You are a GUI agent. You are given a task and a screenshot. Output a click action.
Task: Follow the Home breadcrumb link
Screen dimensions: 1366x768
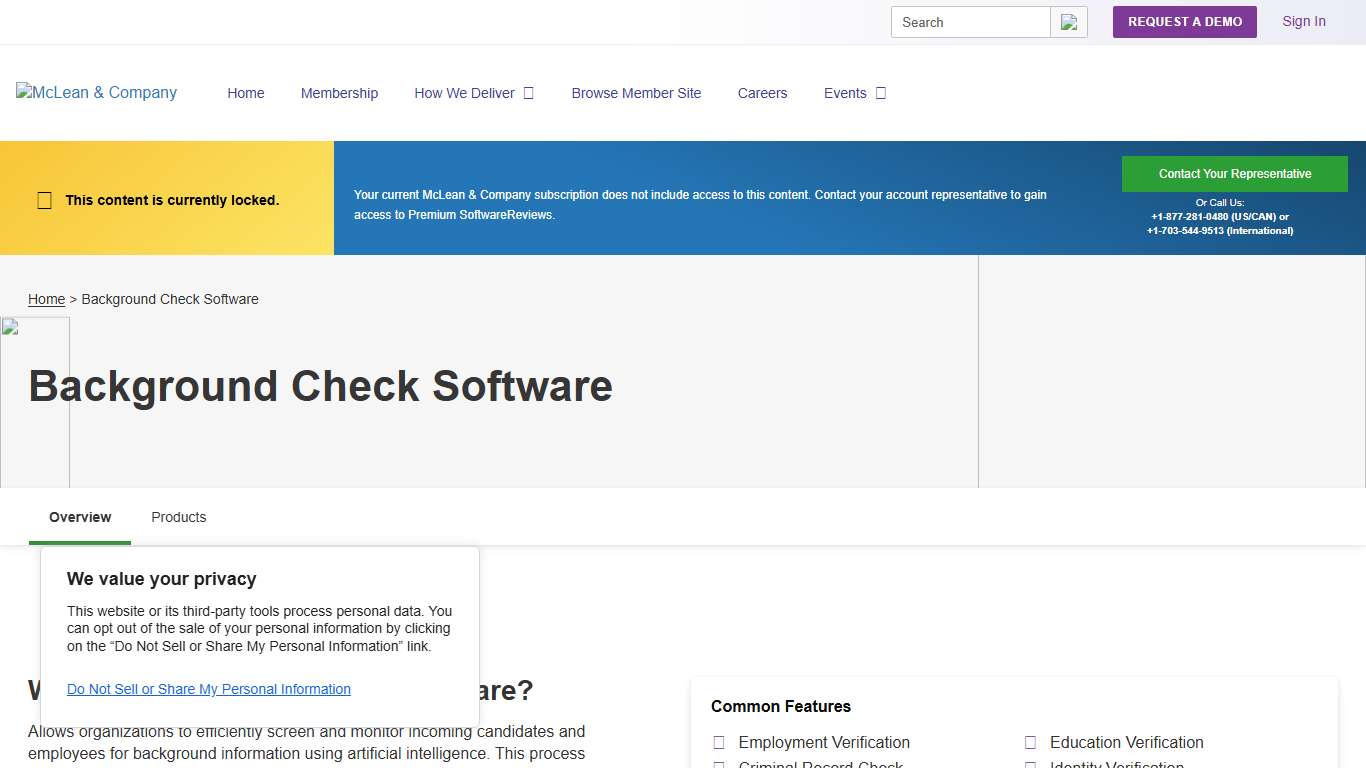click(x=46, y=299)
